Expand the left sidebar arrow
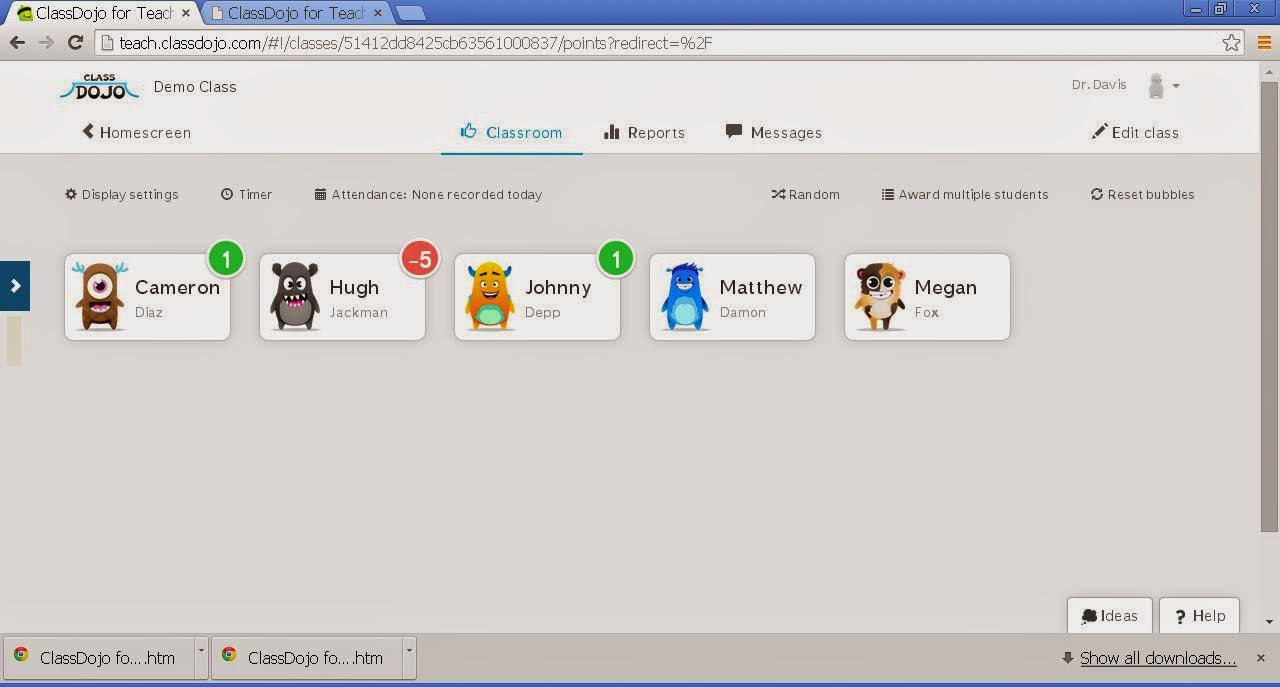Image resolution: width=1280 pixels, height=687 pixels. [x=15, y=285]
